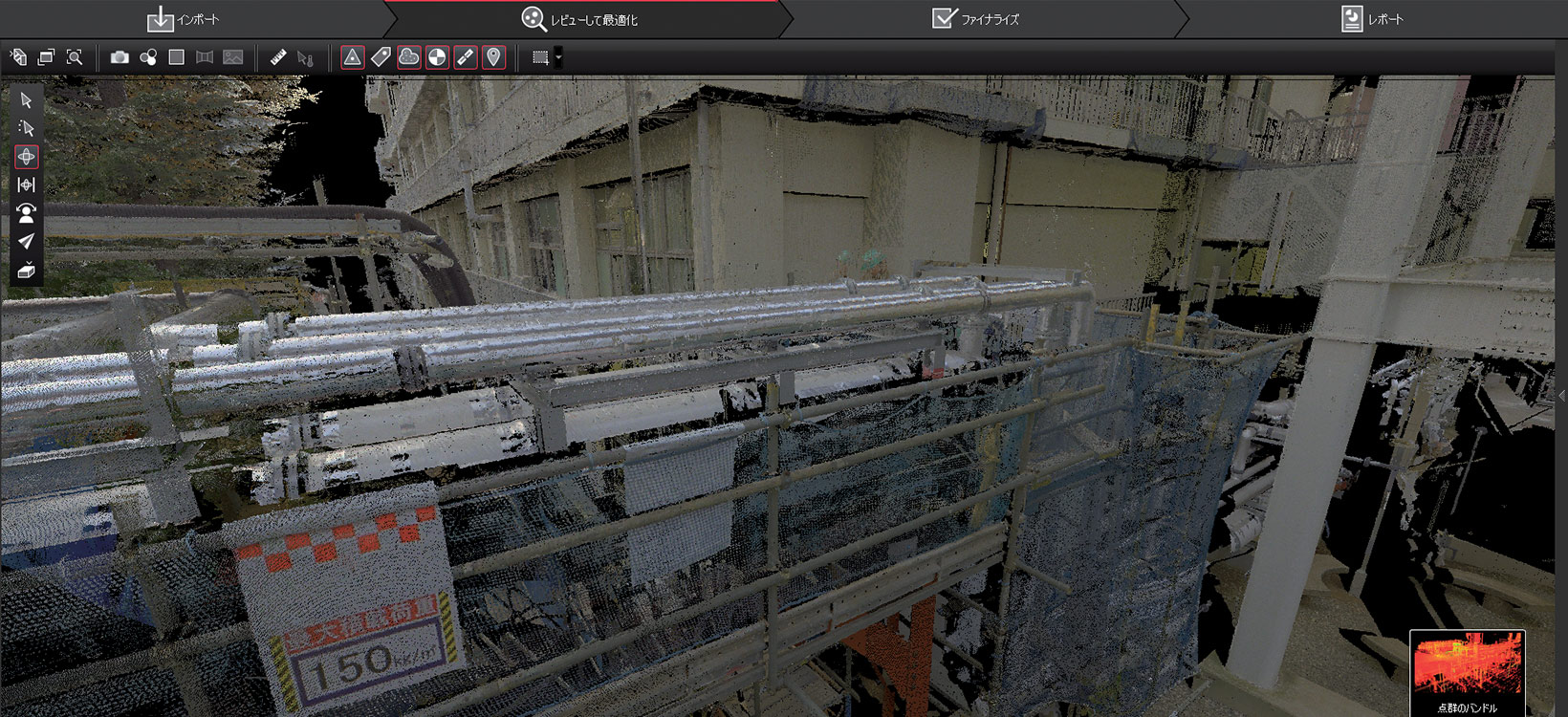The image size is (1568, 717).
Task: Toggle the setup triangle markers display
Action: click(x=352, y=57)
